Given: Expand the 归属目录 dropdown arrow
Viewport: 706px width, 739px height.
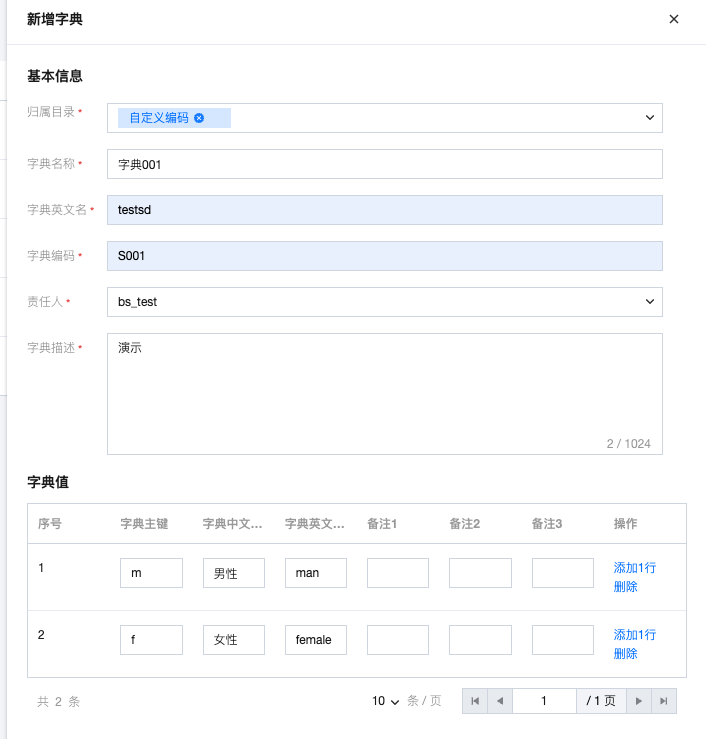Looking at the screenshot, I should [649, 117].
